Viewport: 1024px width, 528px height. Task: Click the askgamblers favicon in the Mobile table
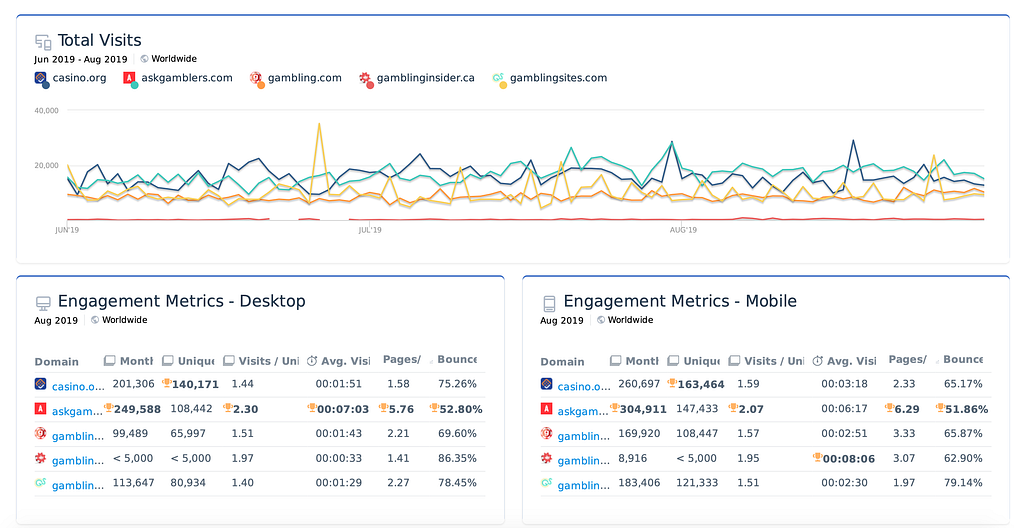coord(547,409)
